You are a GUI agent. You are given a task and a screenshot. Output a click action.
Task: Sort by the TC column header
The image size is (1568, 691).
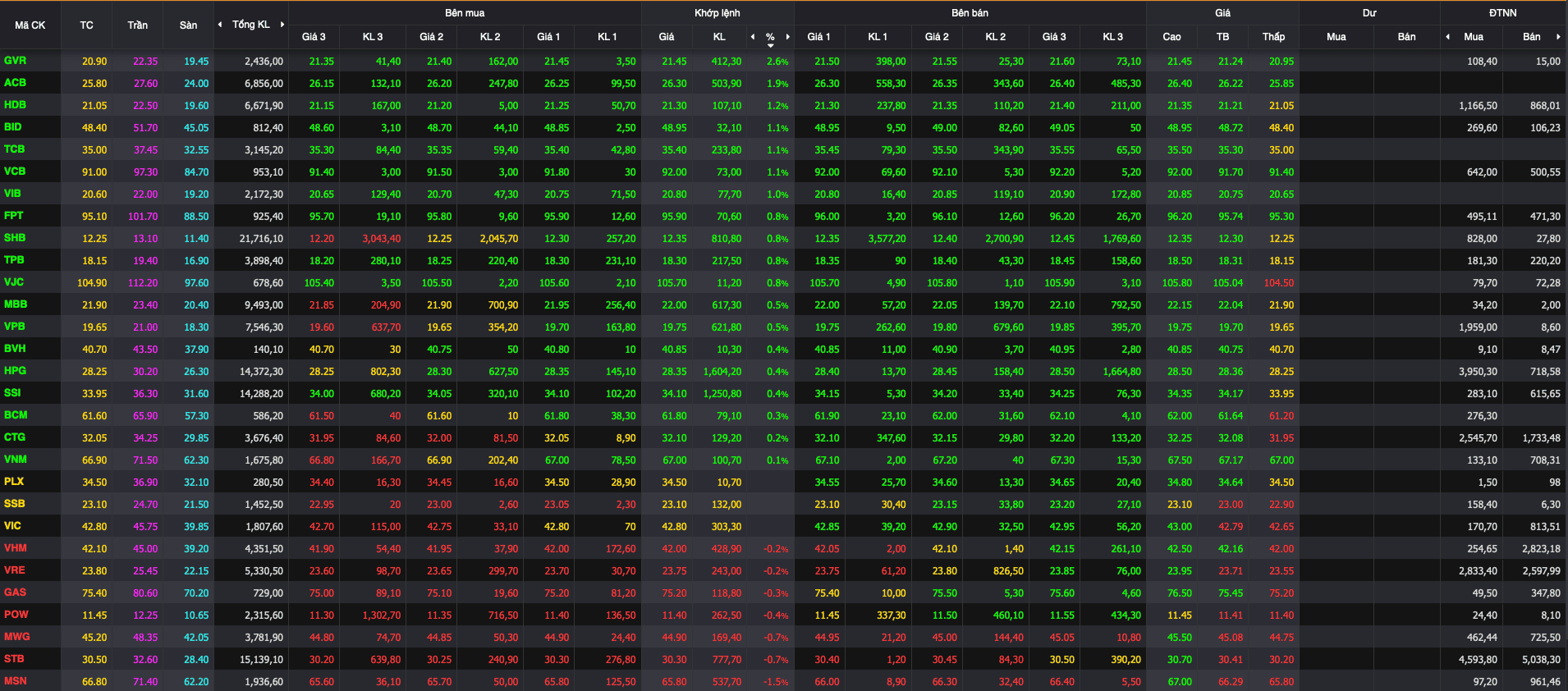tap(86, 25)
